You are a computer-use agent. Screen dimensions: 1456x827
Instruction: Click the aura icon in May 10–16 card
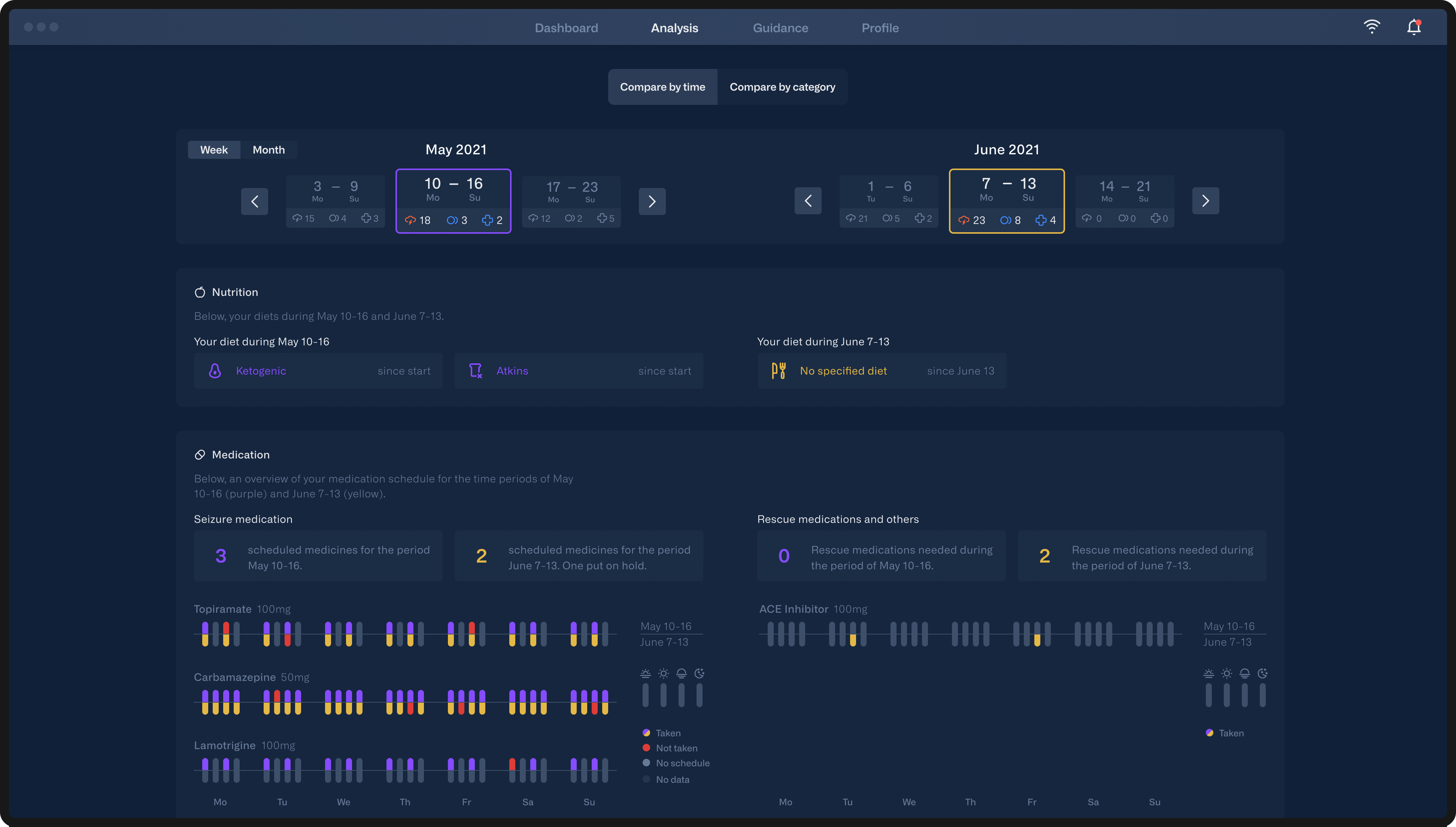click(x=452, y=220)
